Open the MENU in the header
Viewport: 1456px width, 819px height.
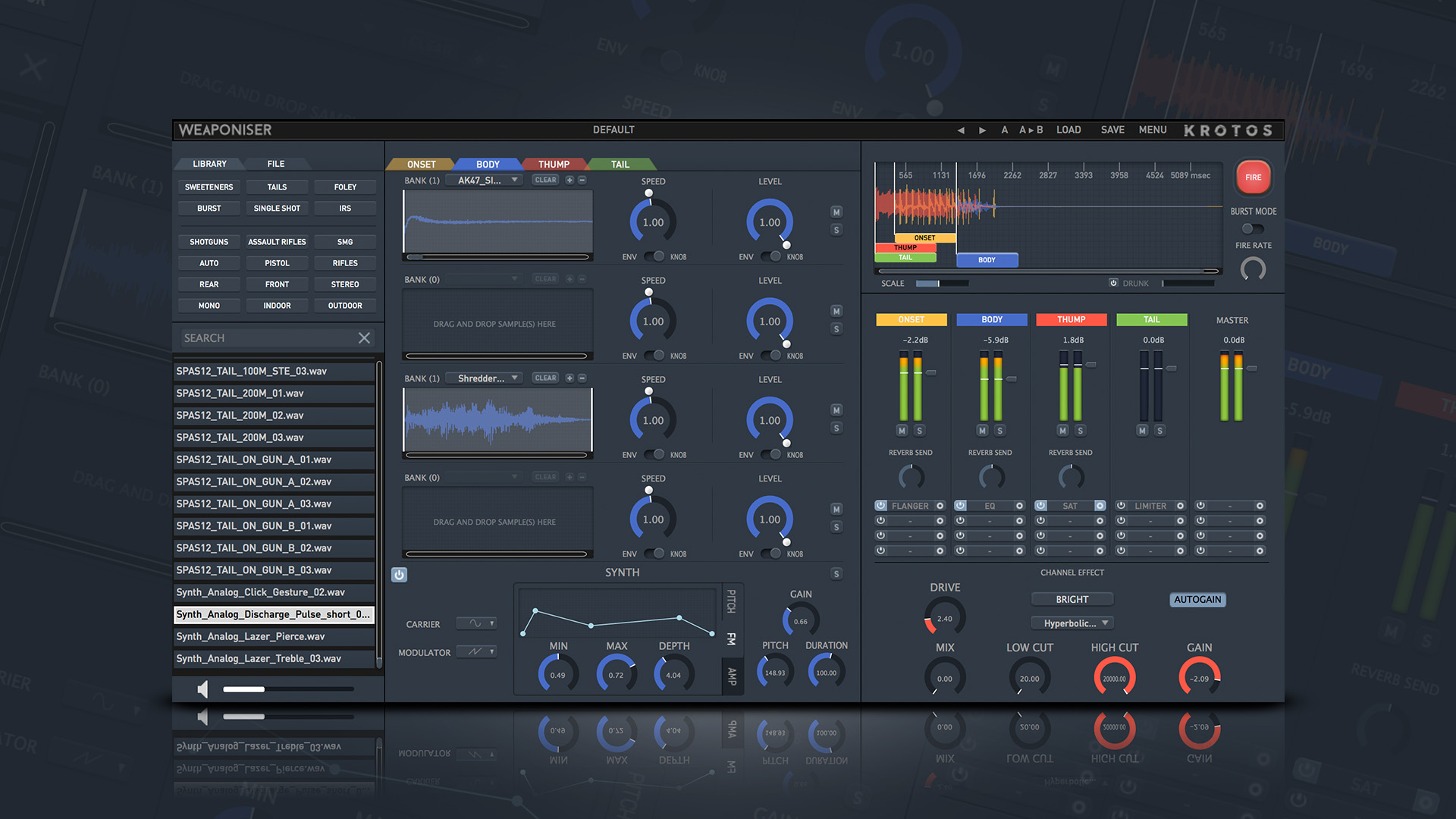pos(1153,130)
